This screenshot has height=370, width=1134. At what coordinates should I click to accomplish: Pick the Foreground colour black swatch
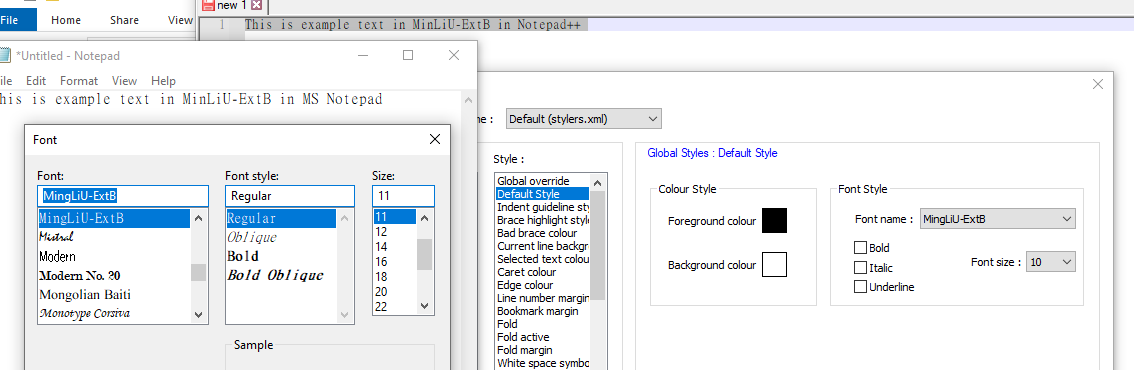774,220
